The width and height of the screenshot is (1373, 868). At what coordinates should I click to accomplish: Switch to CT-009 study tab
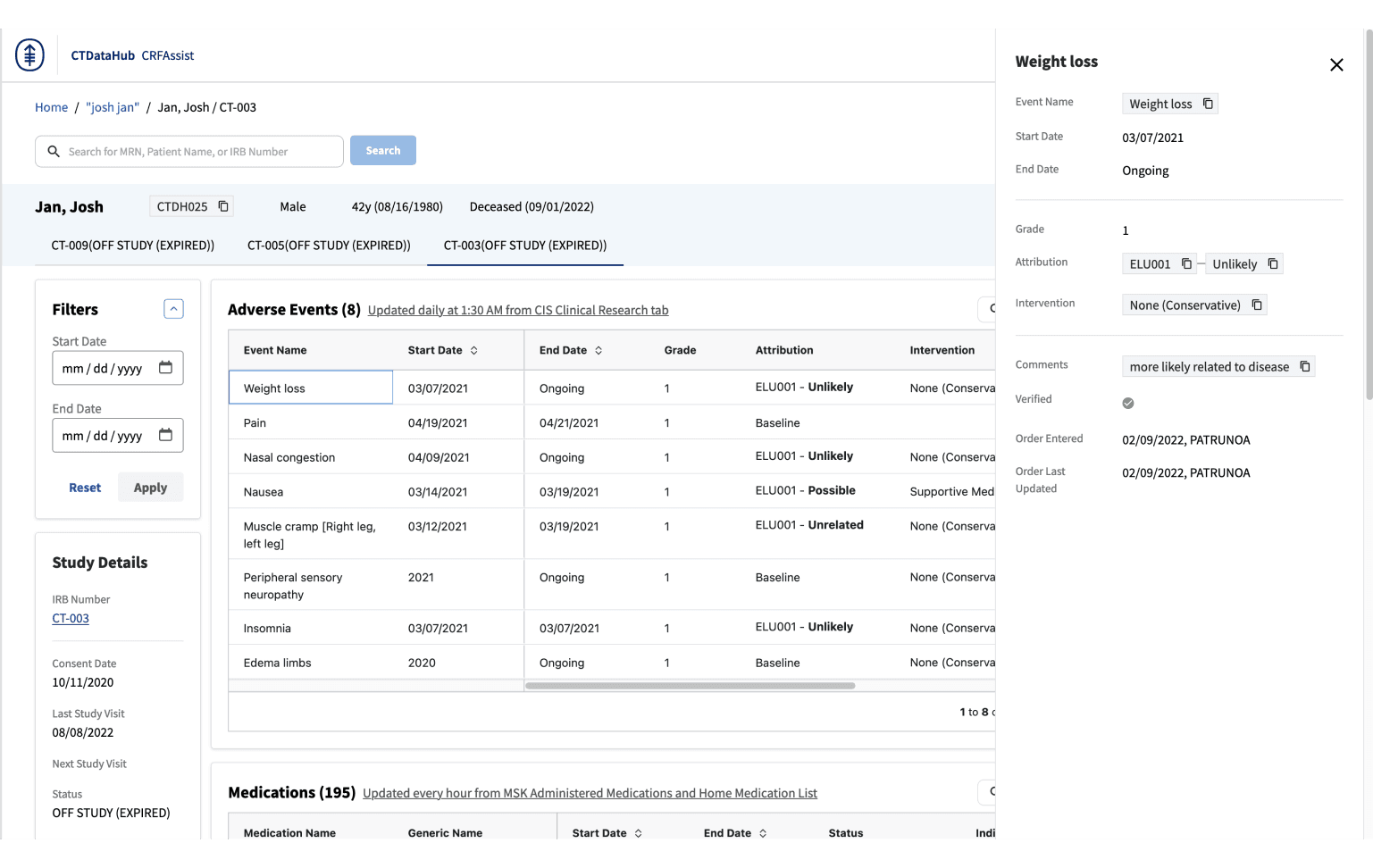coord(132,246)
